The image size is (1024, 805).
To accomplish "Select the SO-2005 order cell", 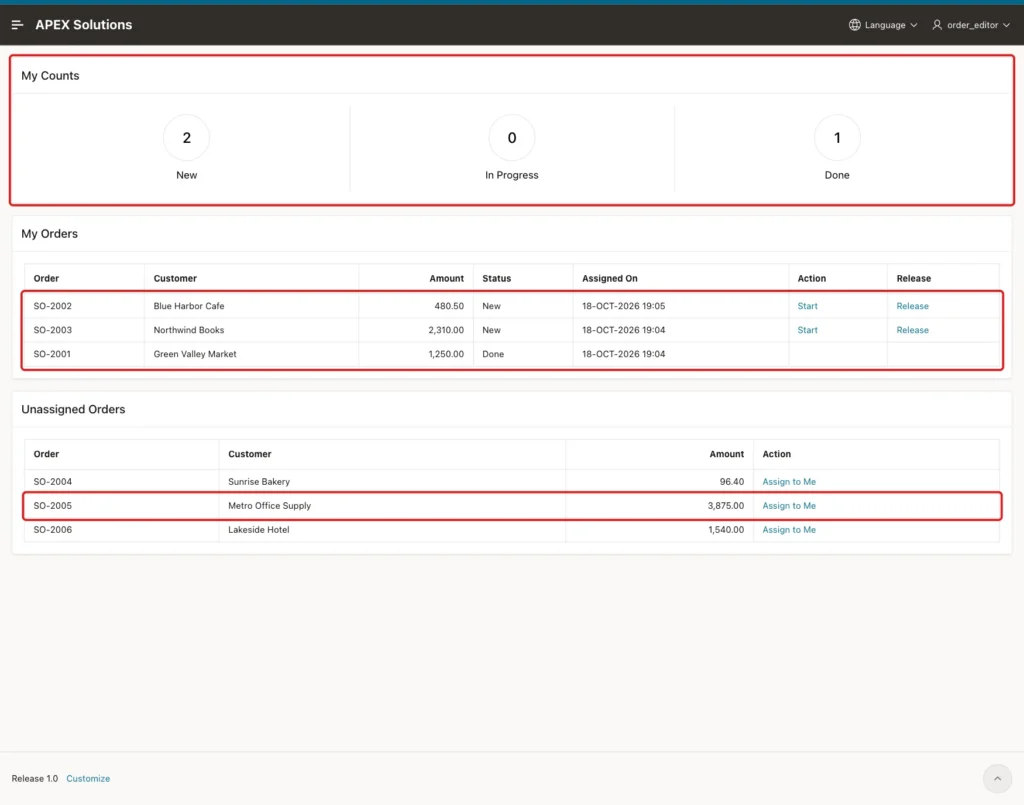I will [x=53, y=505].
